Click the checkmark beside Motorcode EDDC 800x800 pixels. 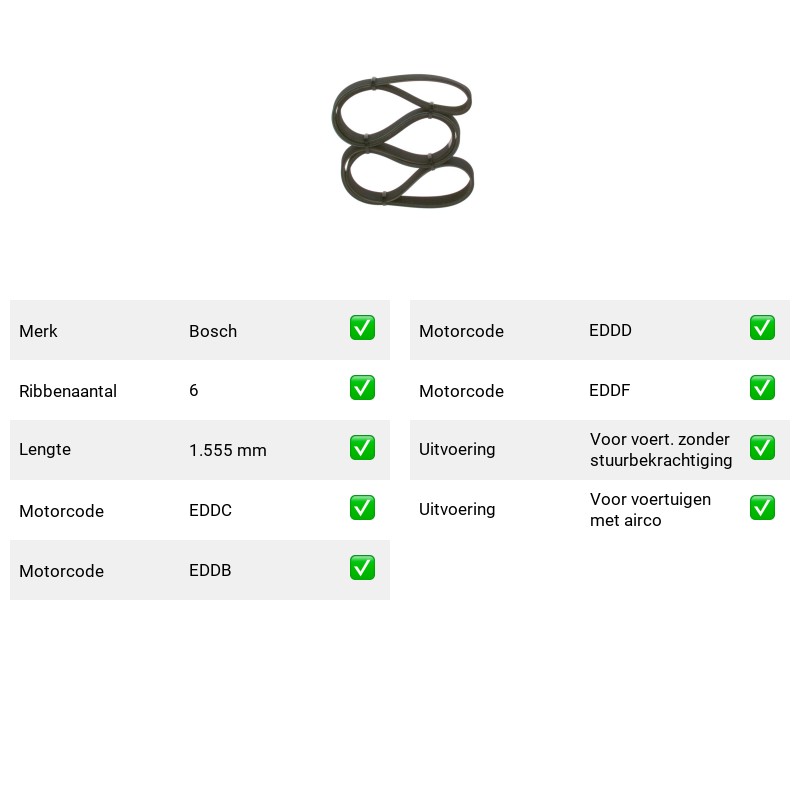coord(362,508)
